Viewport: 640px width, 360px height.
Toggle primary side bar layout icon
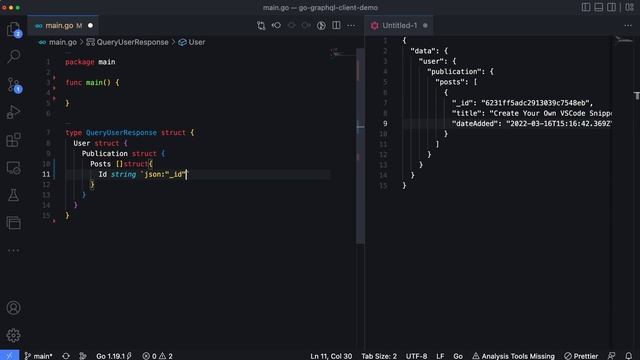[586, 7]
